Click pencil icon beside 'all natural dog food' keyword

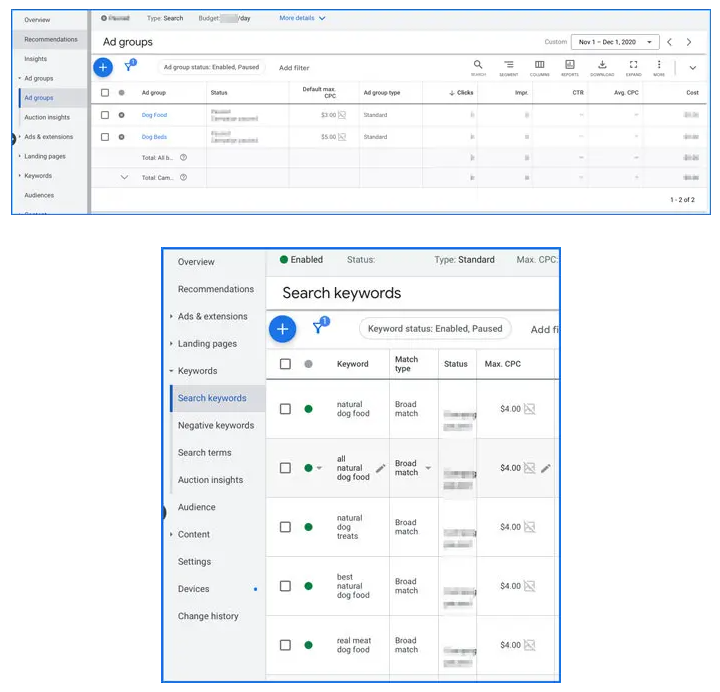pyautogui.click(x=380, y=468)
